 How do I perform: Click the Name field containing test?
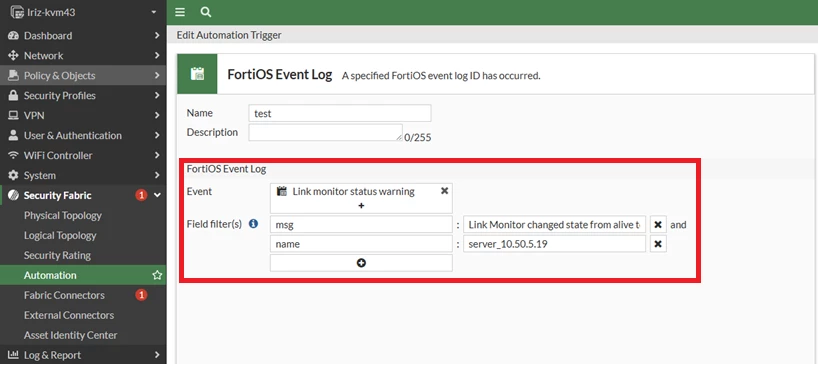(x=340, y=113)
